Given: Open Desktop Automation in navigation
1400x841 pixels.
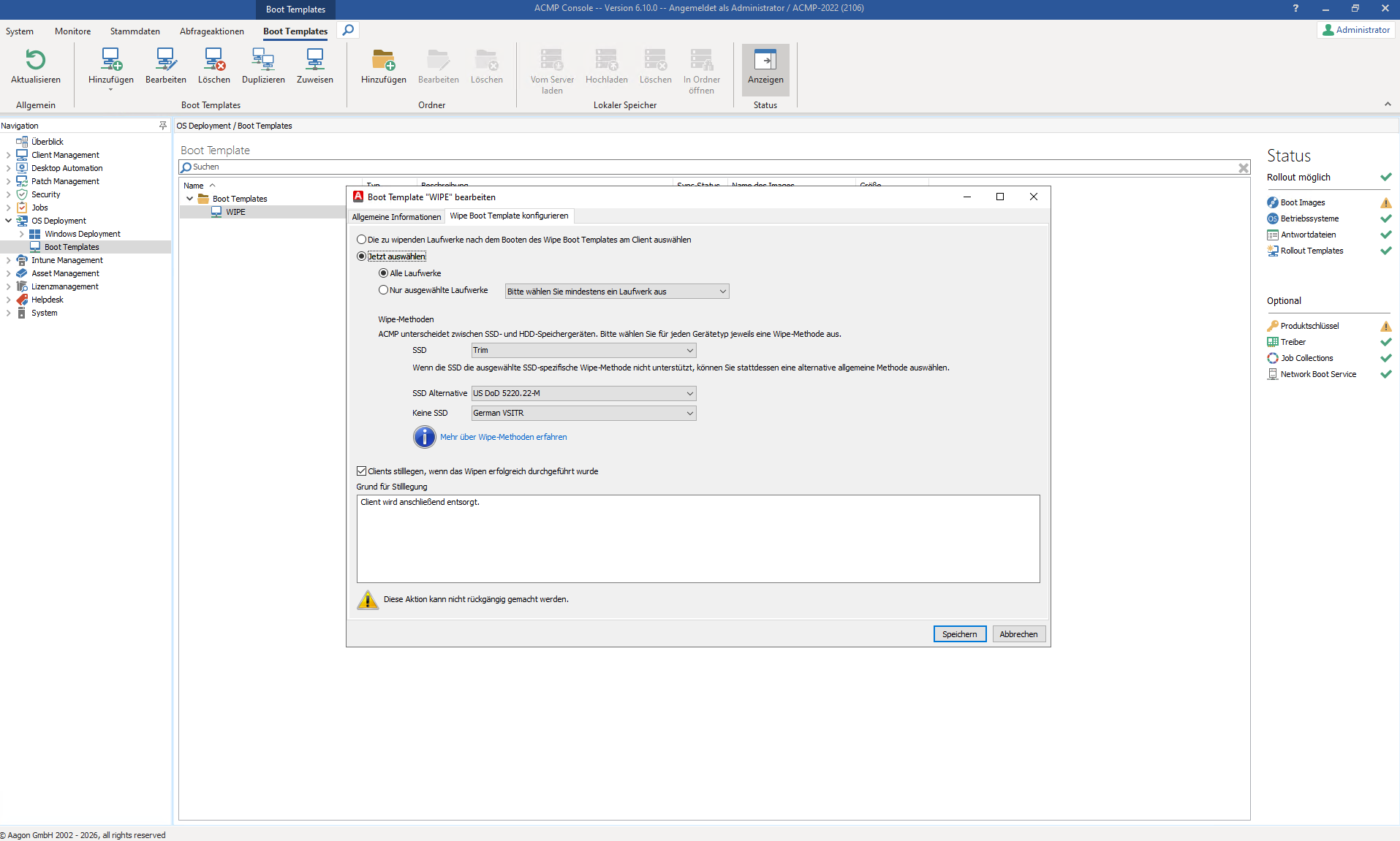Looking at the screenshot, I should point(67,168).
